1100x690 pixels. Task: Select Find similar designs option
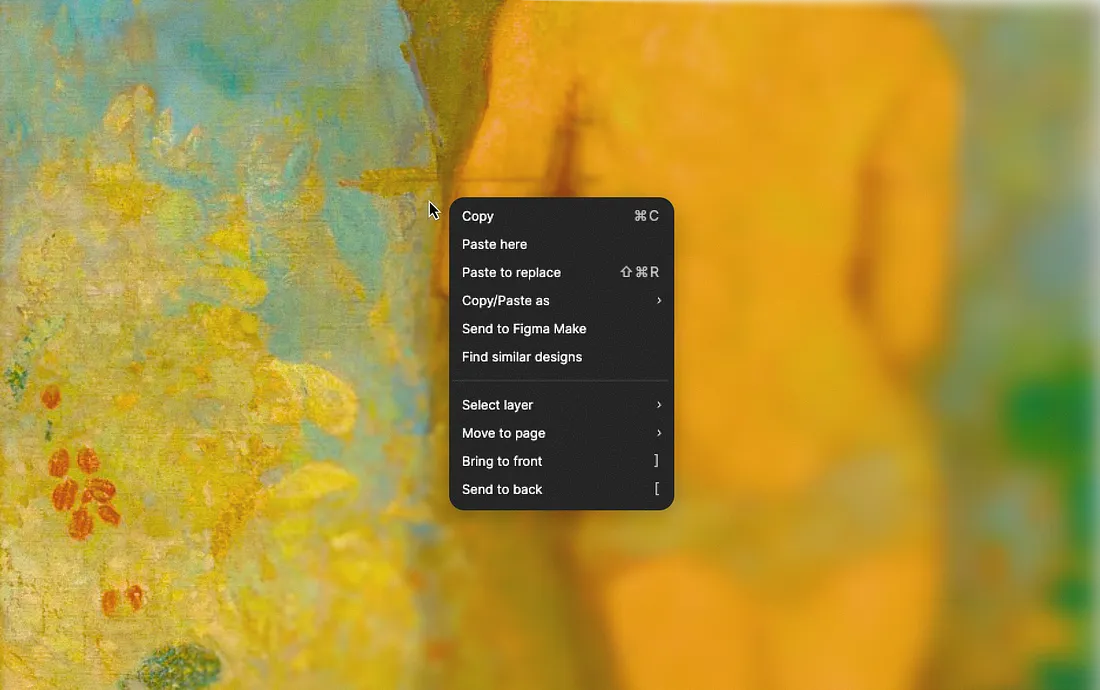[561, 357]
